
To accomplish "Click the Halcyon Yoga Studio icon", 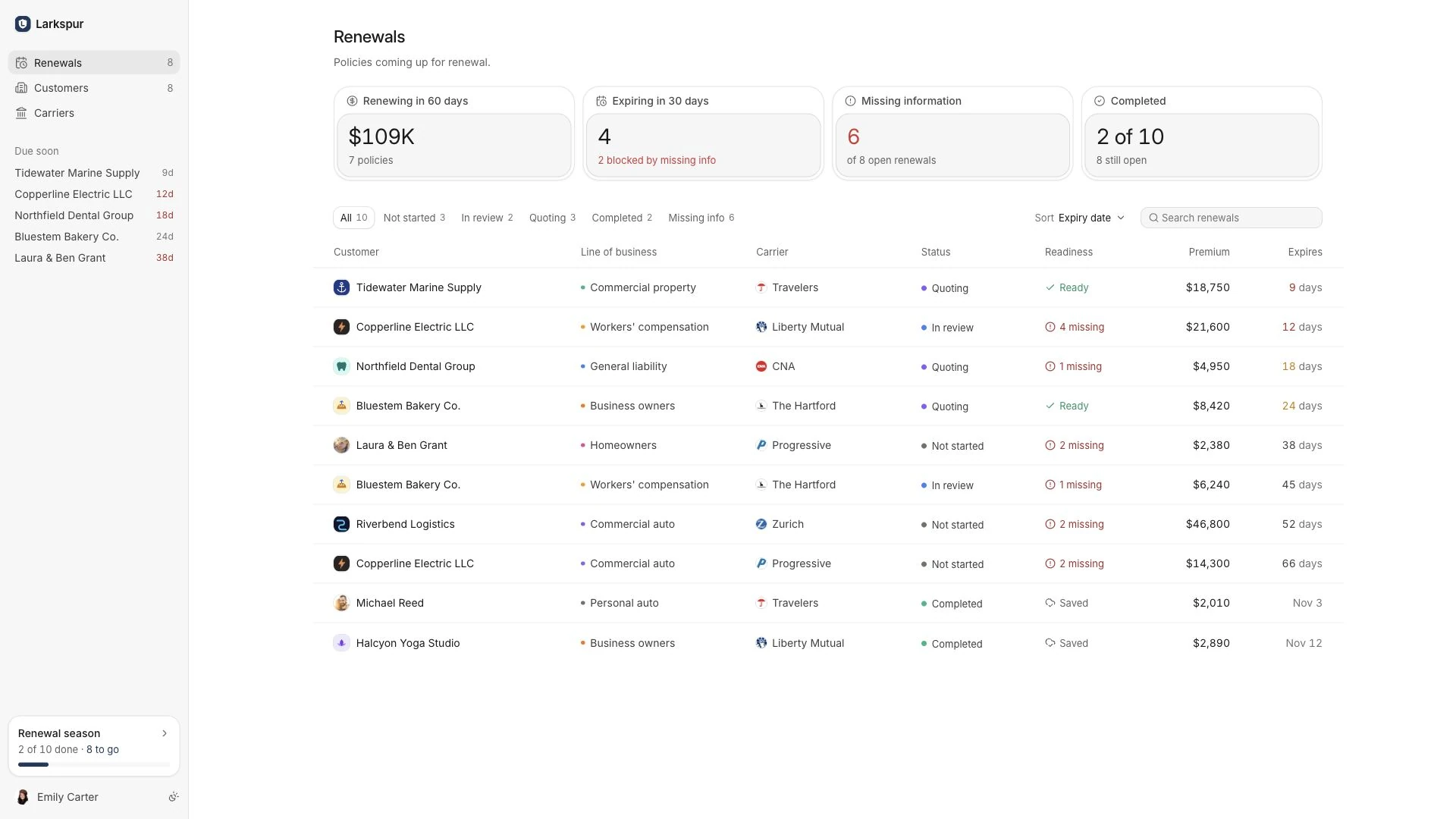I will tap(341, 643).
